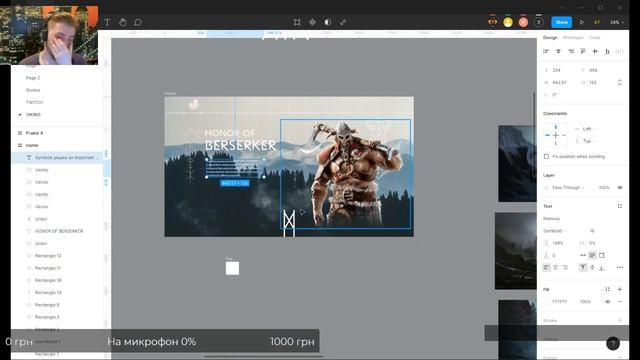The height and width of the screenshot is (360, 640).
Task: Click align top icon in Design panel
Action: click(x=583, y=51)
